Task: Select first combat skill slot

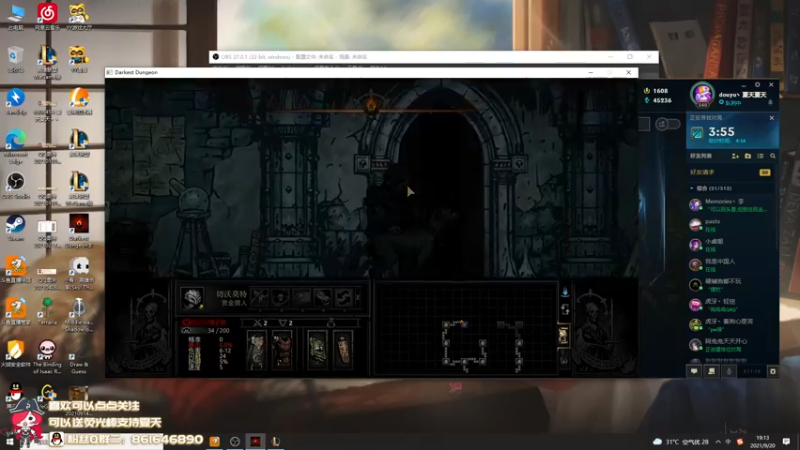Action: (260, 297)
